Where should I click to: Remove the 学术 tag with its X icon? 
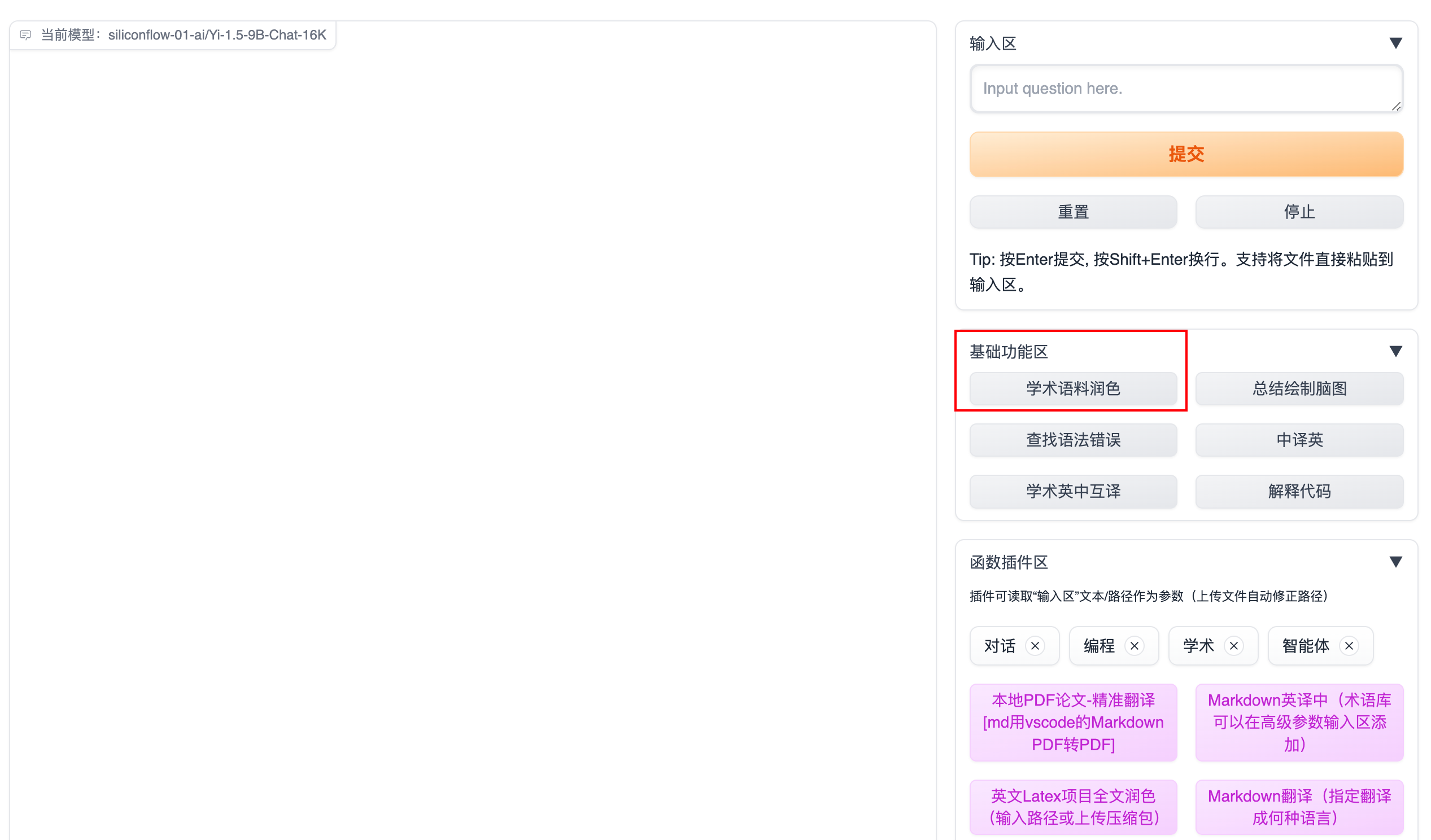1233,646
